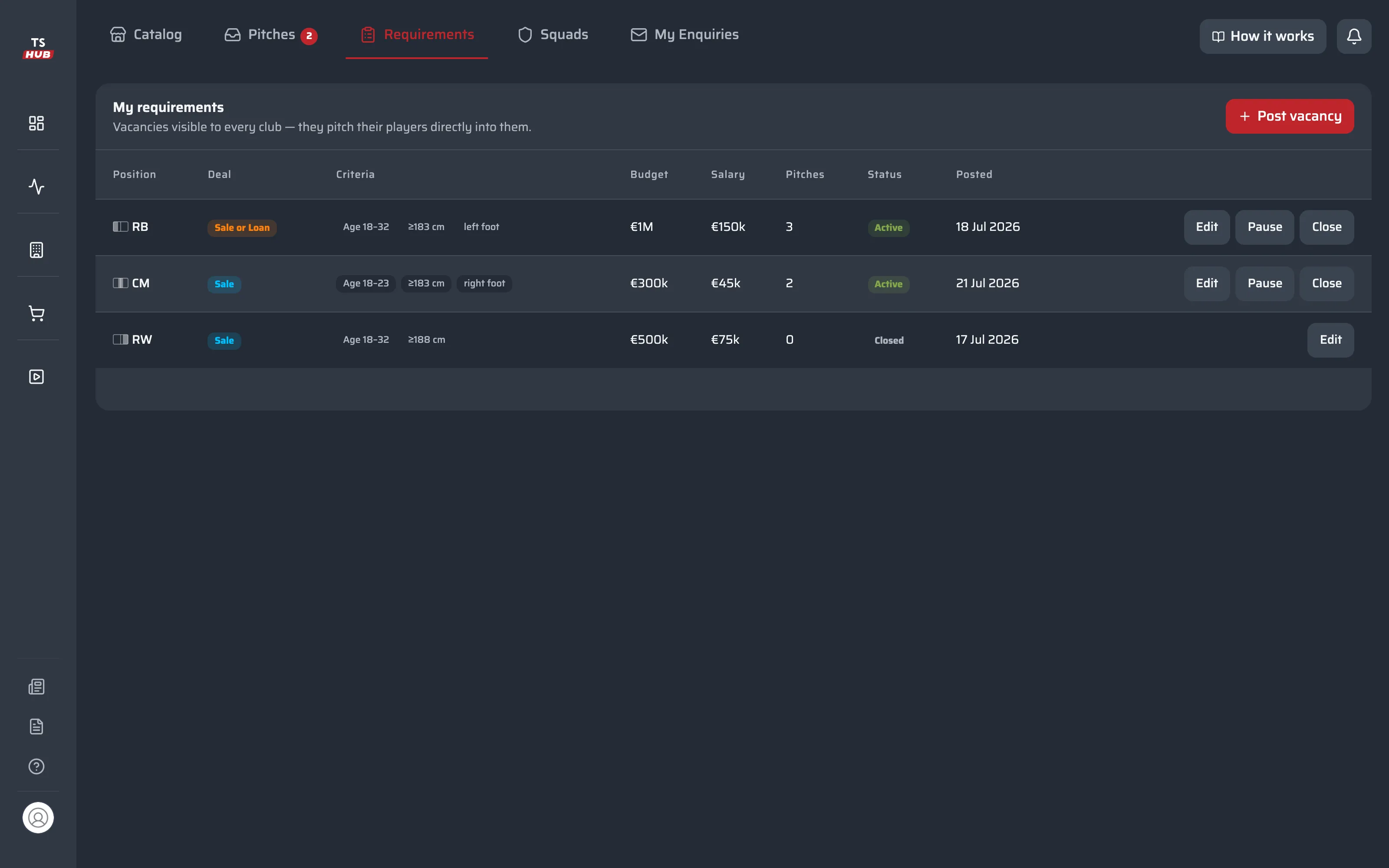Close the CM requirement
Image resolution: width=1389 pixels, height=868 pixels.
1326,283
